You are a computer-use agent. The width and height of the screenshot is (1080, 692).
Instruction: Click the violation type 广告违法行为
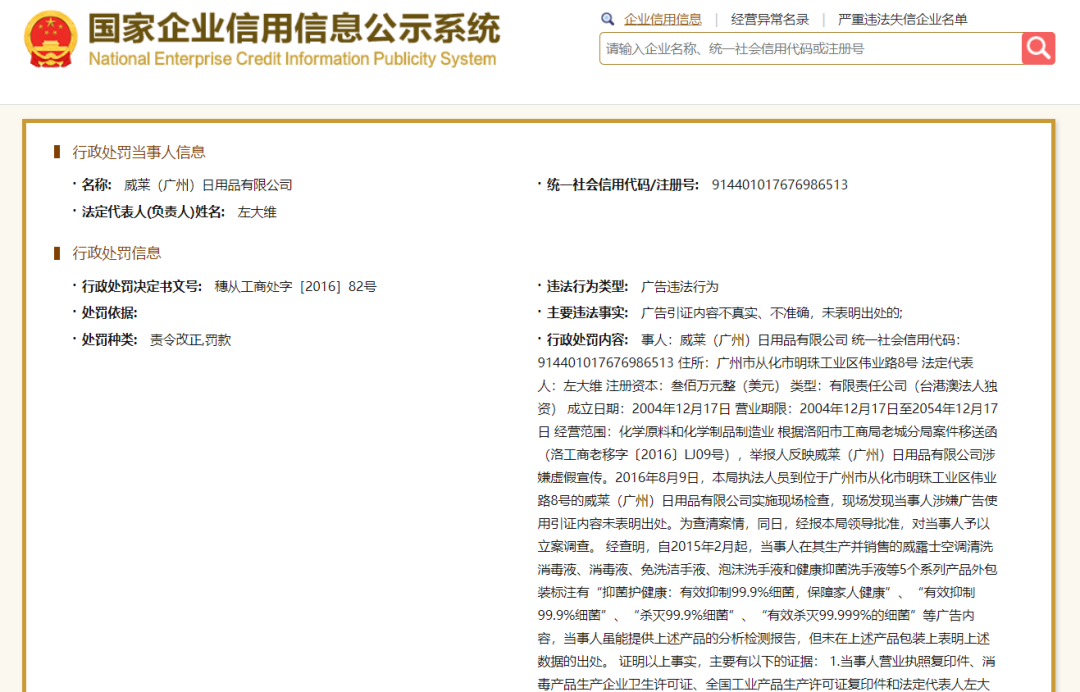[680, 286]
